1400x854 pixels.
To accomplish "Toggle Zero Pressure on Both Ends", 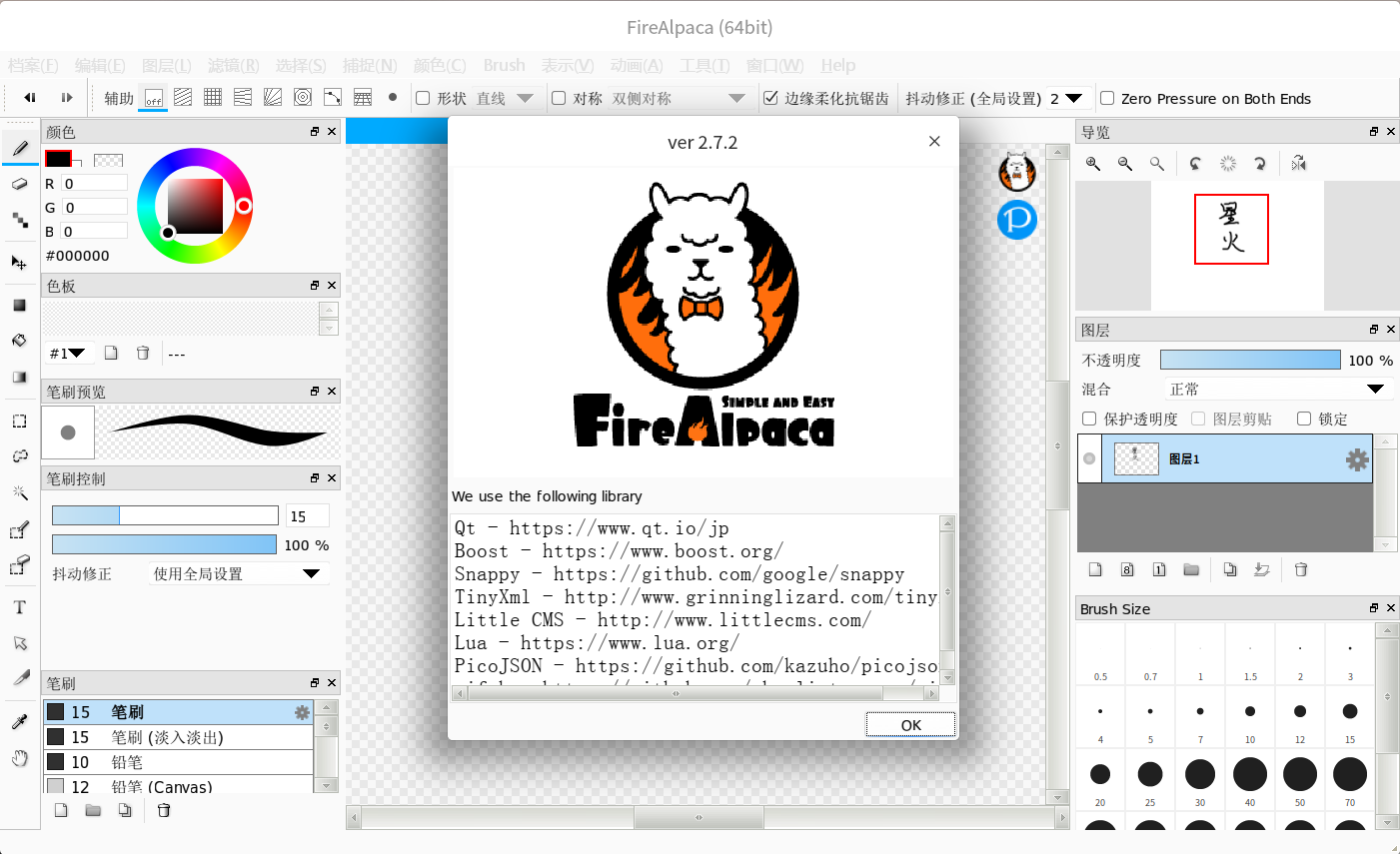I will pos(1107,98).
